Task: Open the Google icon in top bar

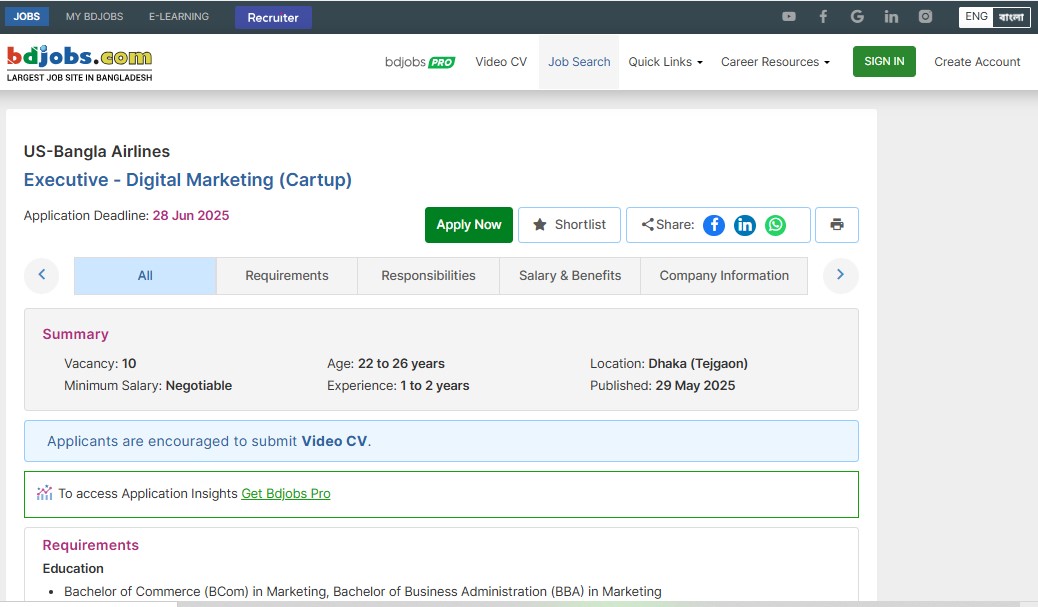Action: 857,17
